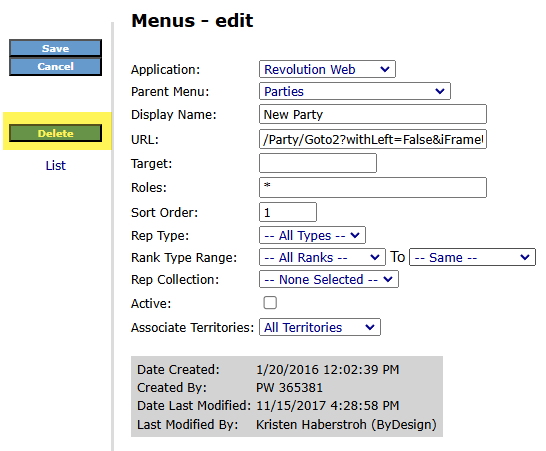Click the Application: label
The image size is (546, 451).
click(x=165, y=70)
